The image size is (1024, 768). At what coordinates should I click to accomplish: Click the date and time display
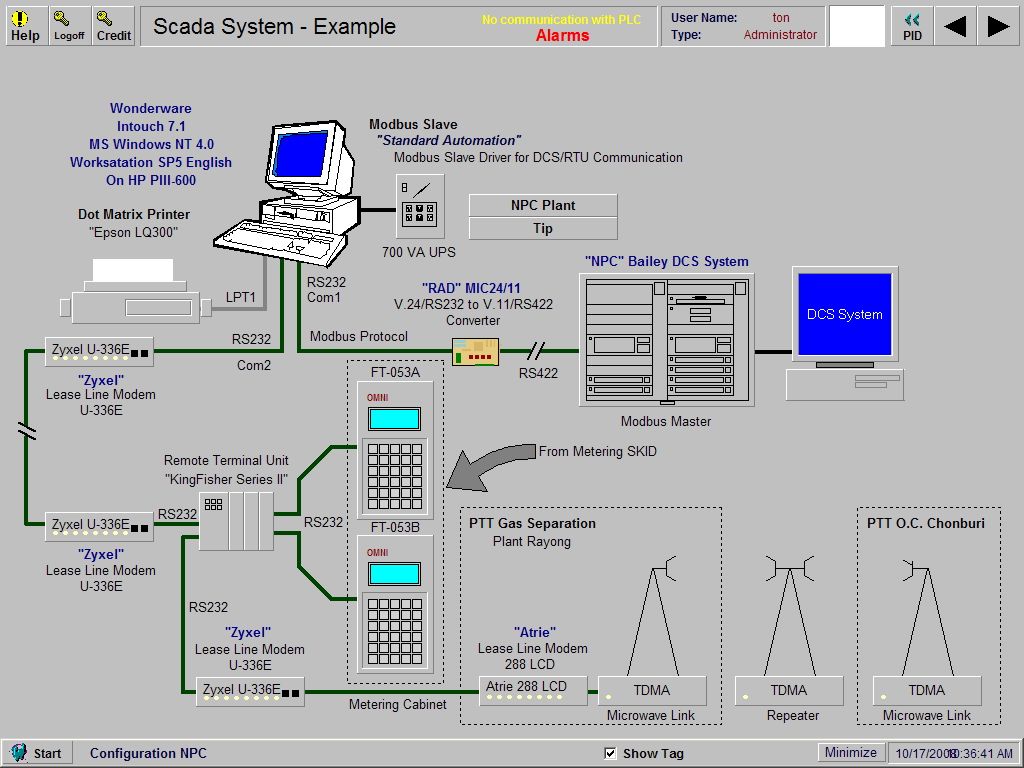point(955,752)
